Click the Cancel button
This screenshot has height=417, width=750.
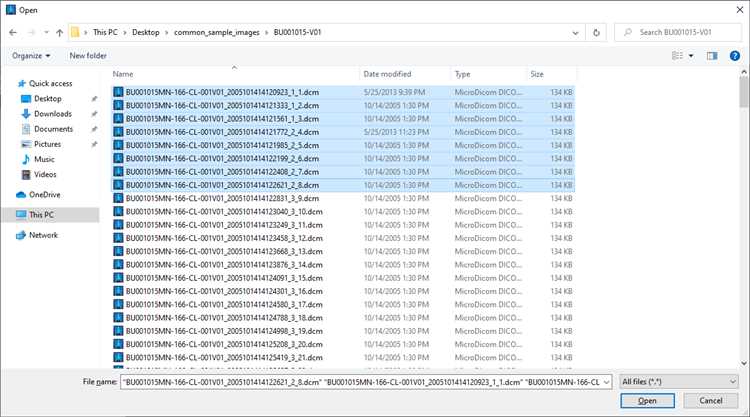pos(711,401)
